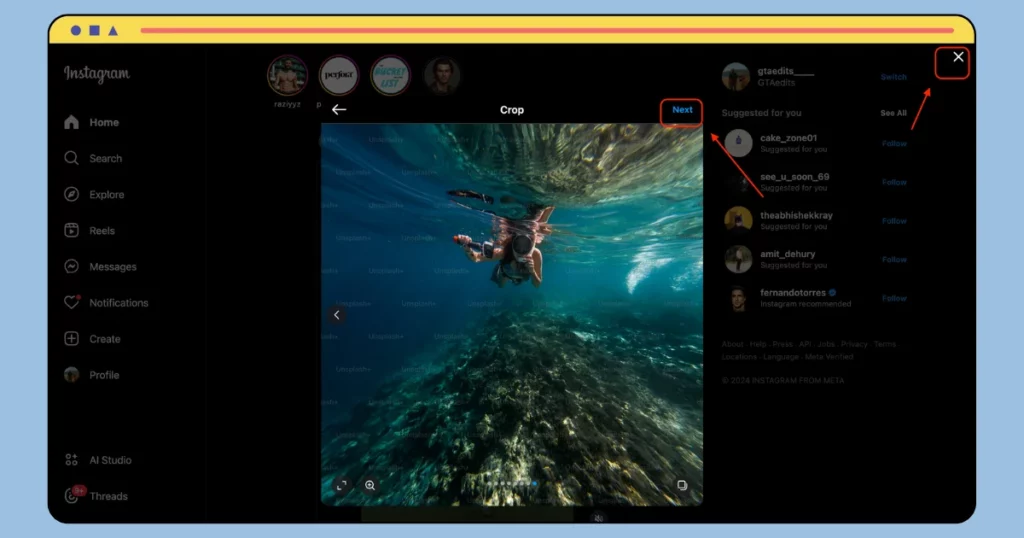The width and height of the screenshot is (1024, 538).
Task: Open Search from the sidebar
Action: point(93,158)
